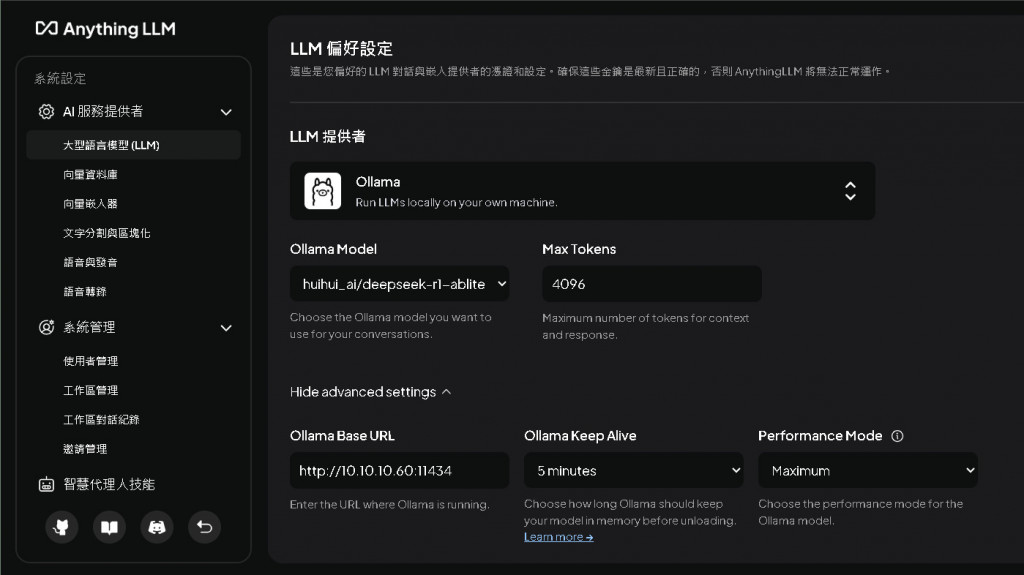
Task: Click the Max Tokens label
Action: [x=579, y=249]
